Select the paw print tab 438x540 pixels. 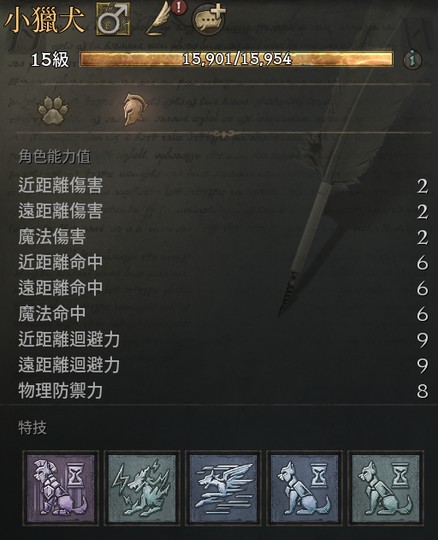tap(53, 110)
